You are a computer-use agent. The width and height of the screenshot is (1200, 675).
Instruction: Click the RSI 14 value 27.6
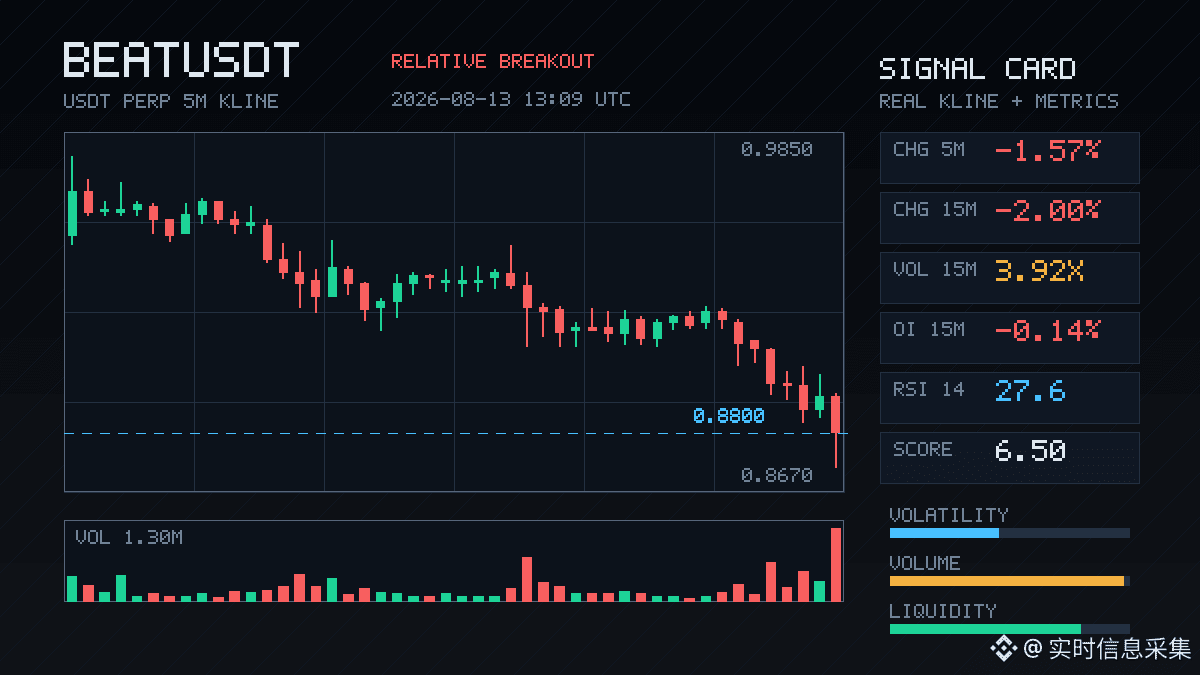click(x=1030, y=390)
